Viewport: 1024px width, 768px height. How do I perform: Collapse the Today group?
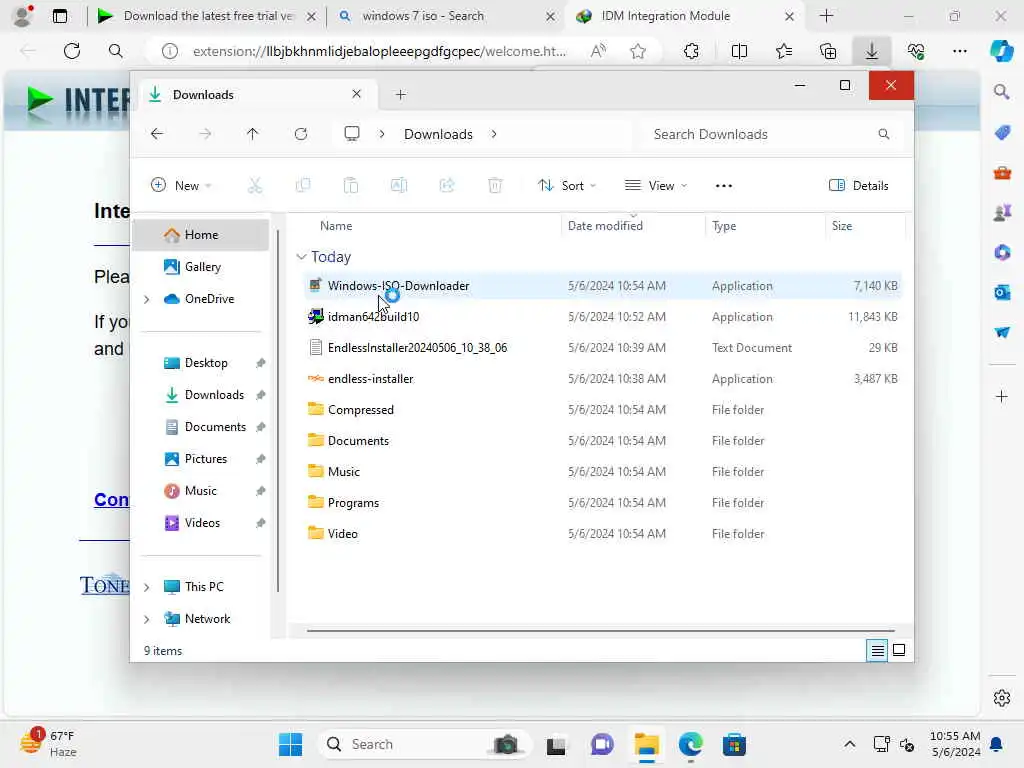[301, 257]
